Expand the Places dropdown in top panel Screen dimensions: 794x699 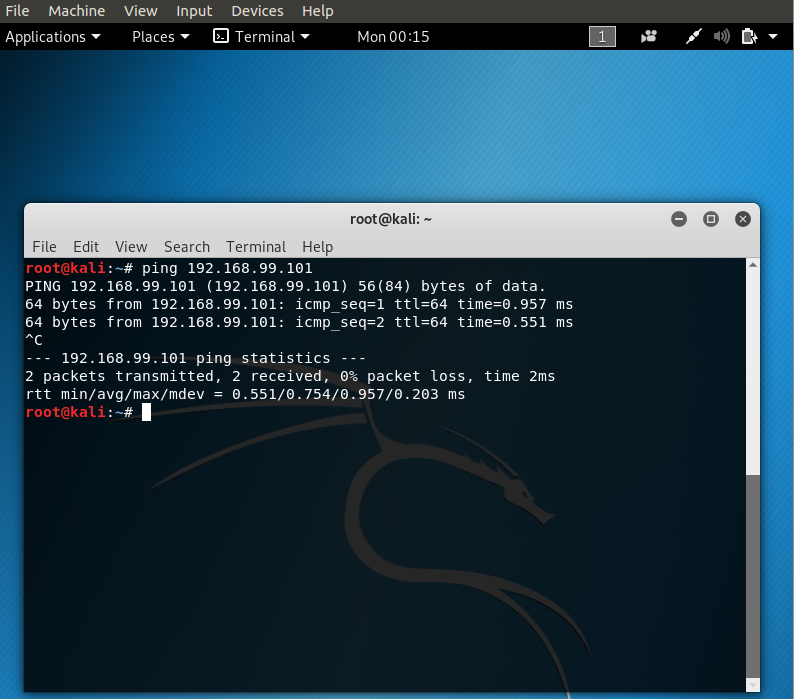tap(161, 36)
